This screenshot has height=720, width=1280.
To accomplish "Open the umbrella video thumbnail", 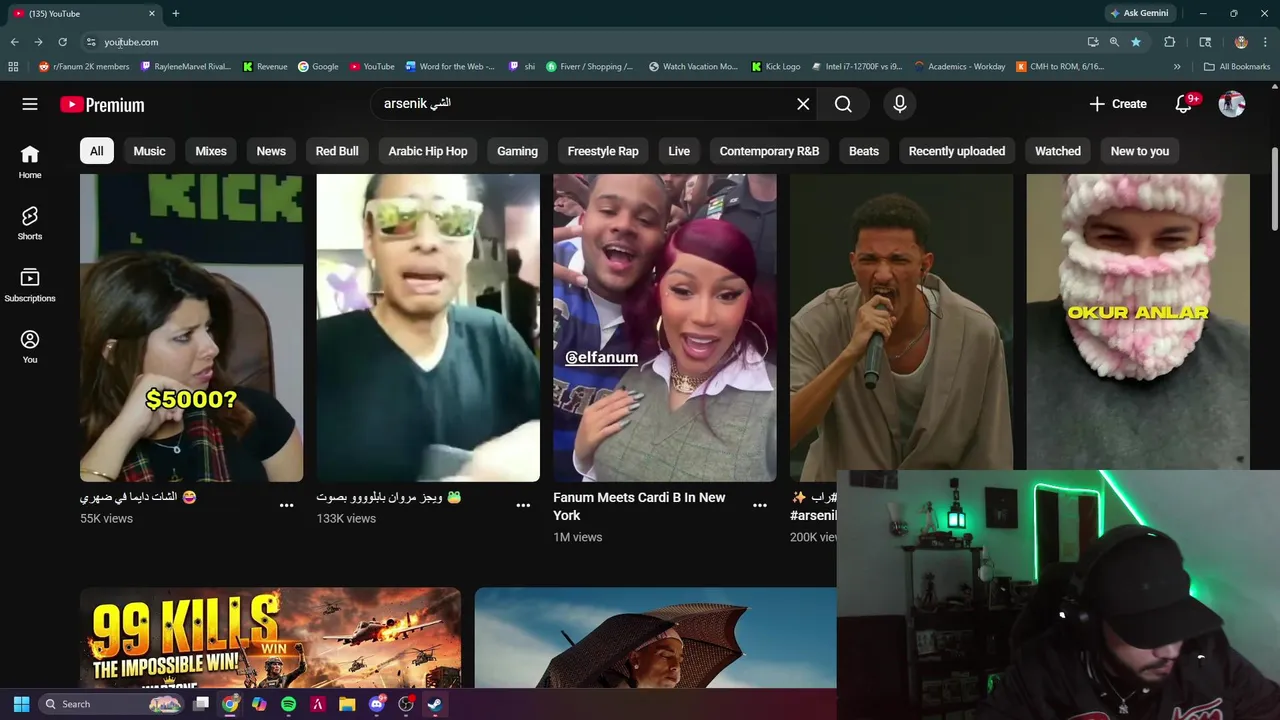I will coord(655,638).
